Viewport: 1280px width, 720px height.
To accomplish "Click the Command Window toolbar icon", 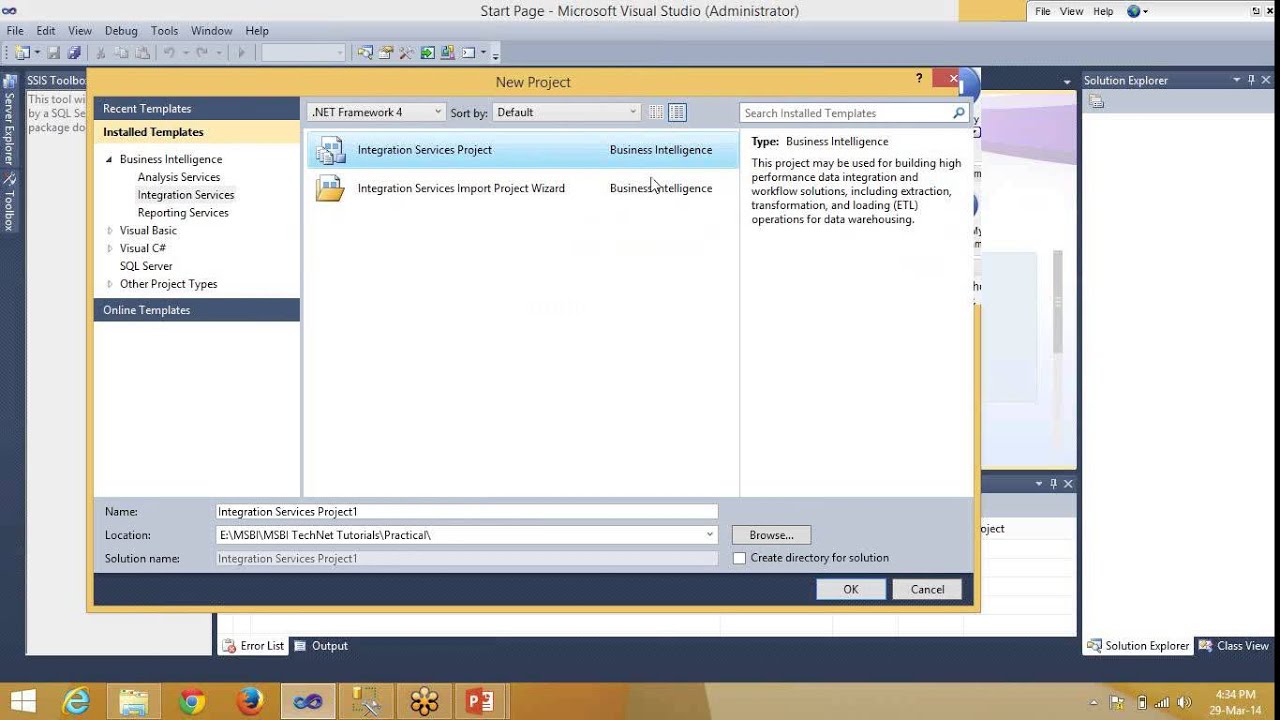I will click(x=468, y=52).
